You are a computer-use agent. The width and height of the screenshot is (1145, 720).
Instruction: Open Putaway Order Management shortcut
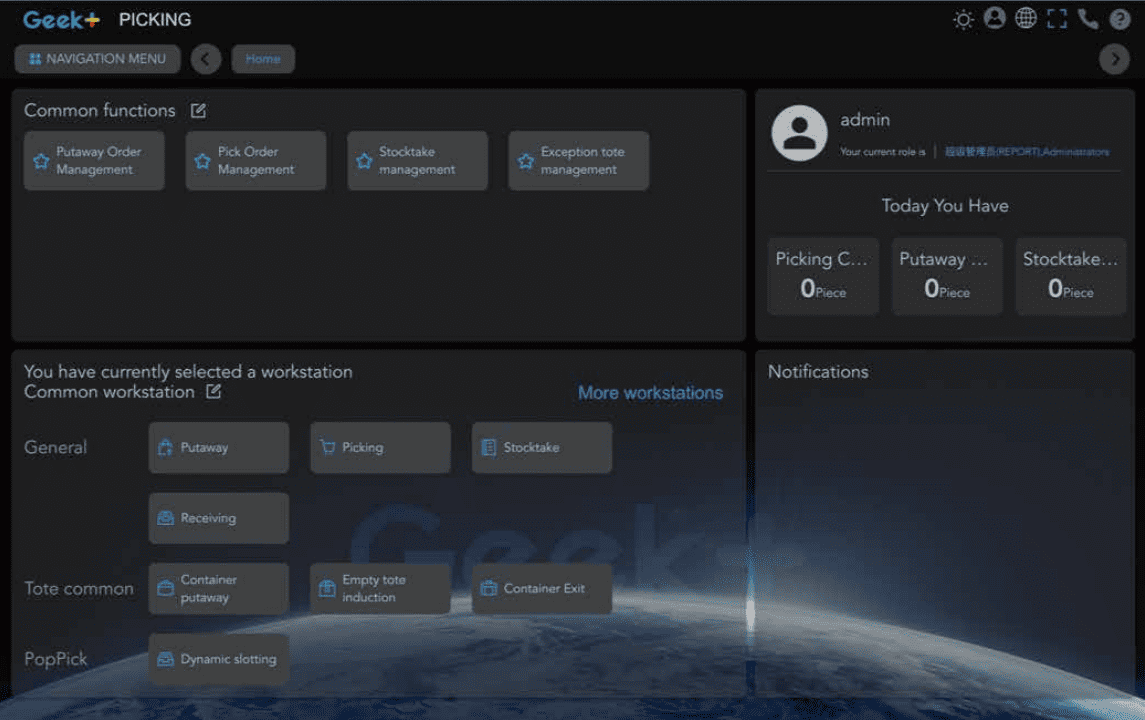tap(94, 161)
